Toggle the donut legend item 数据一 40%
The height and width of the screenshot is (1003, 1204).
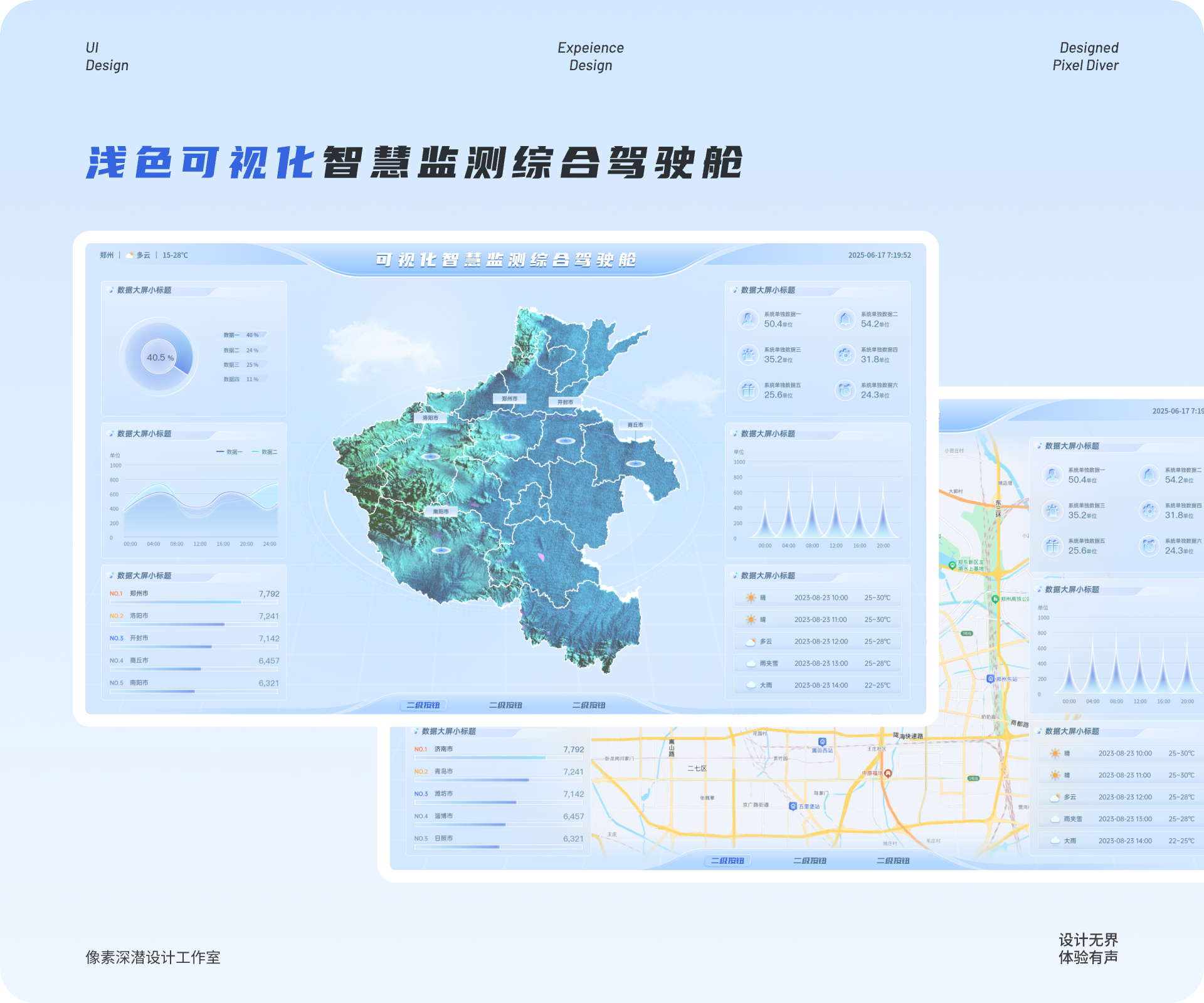244,335
